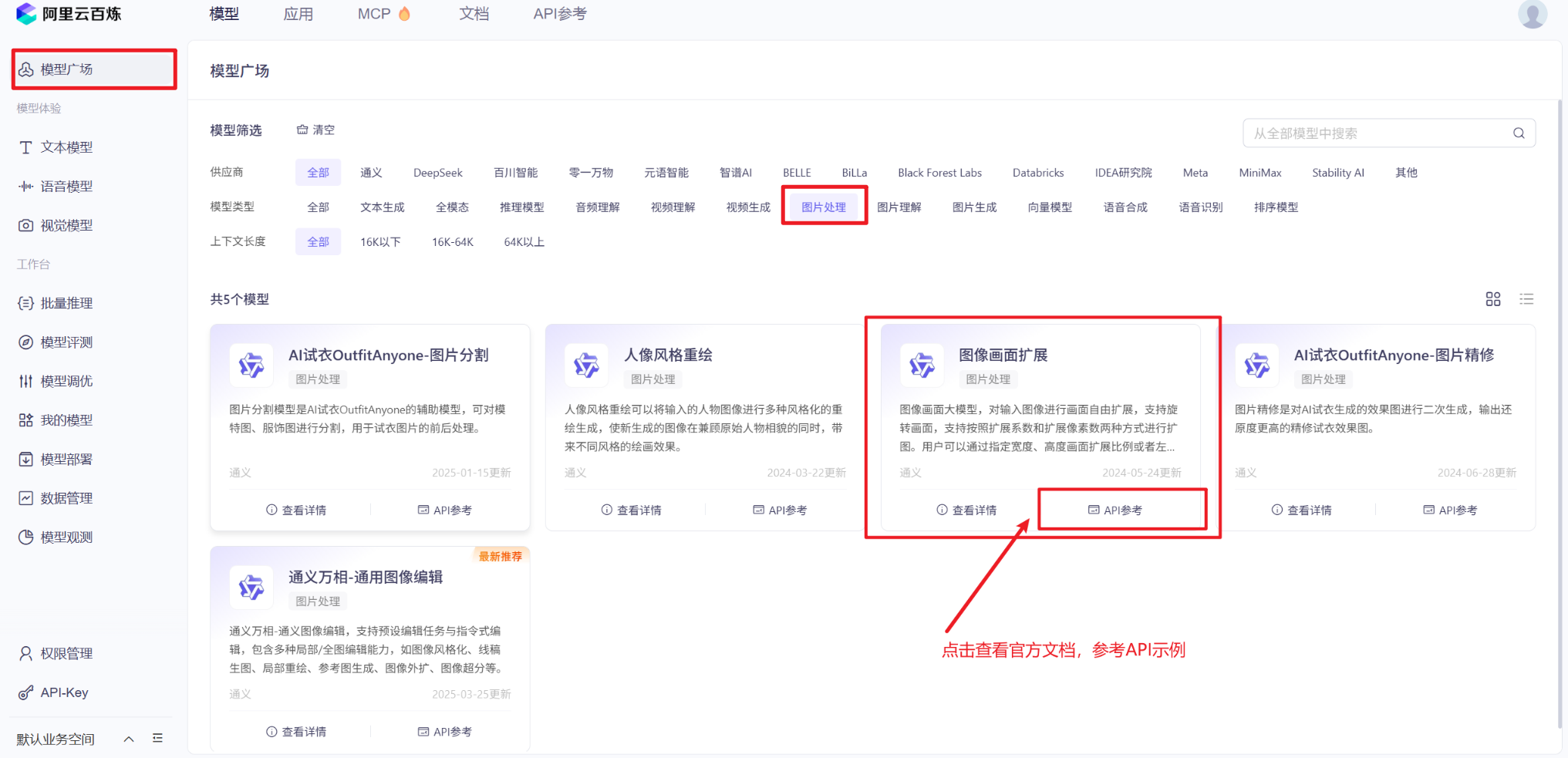Click the search magnifier icon
Image resolution: width=1568 pixels, height=758 pixels.
coord(1519,133)
